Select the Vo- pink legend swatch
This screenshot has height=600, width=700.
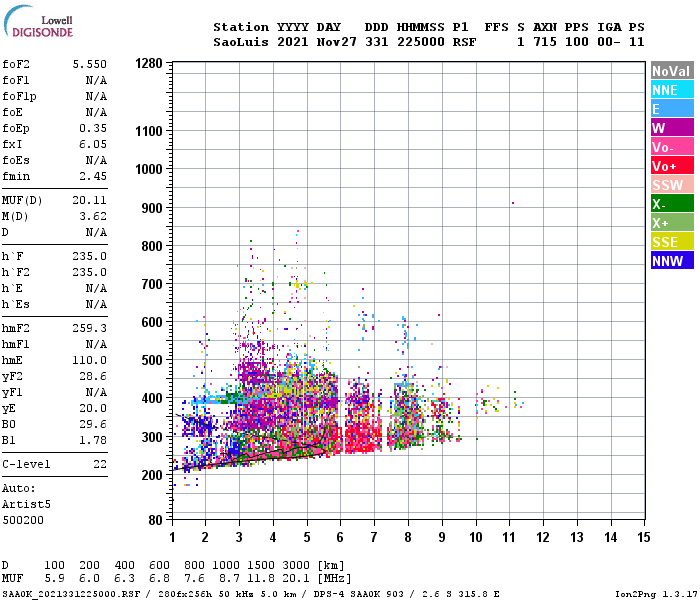point(672,147)
